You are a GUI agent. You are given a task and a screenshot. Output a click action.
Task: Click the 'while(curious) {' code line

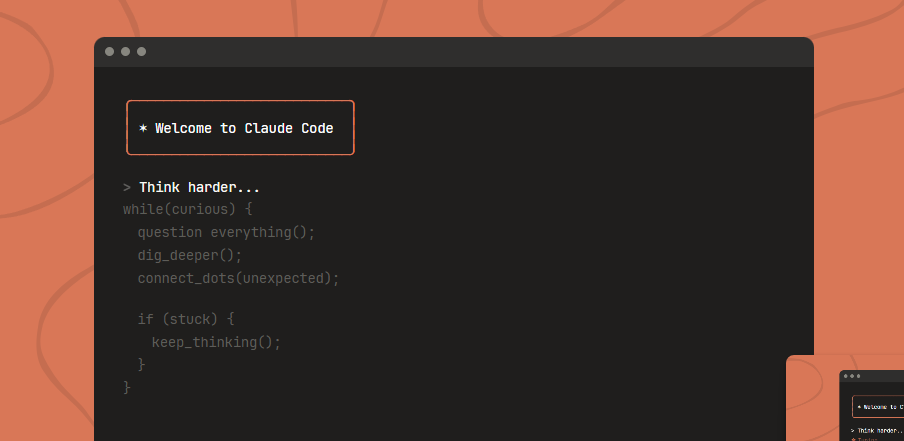coord(188,210)
